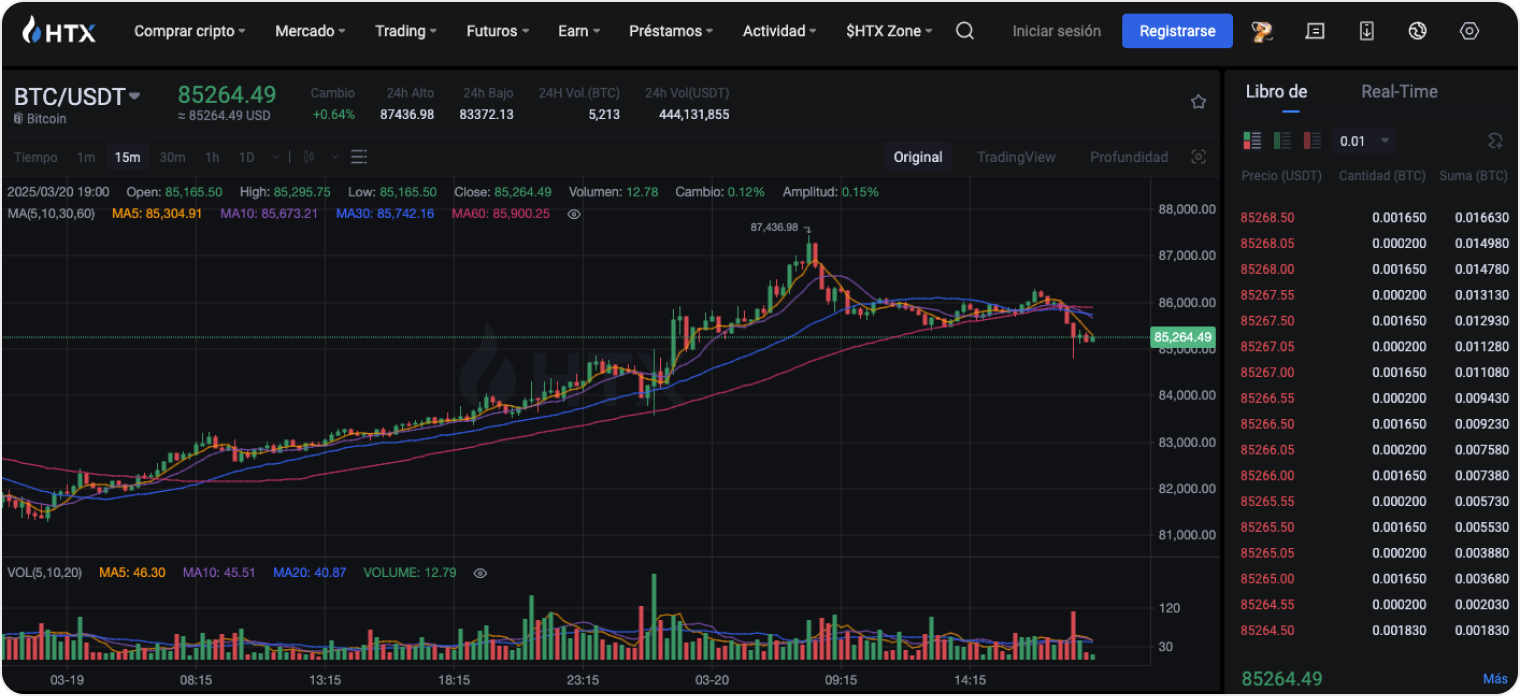The image size is (1520, 696).
Task: Expand the candlestick chart type dropdown
Action: coord(334,157)
